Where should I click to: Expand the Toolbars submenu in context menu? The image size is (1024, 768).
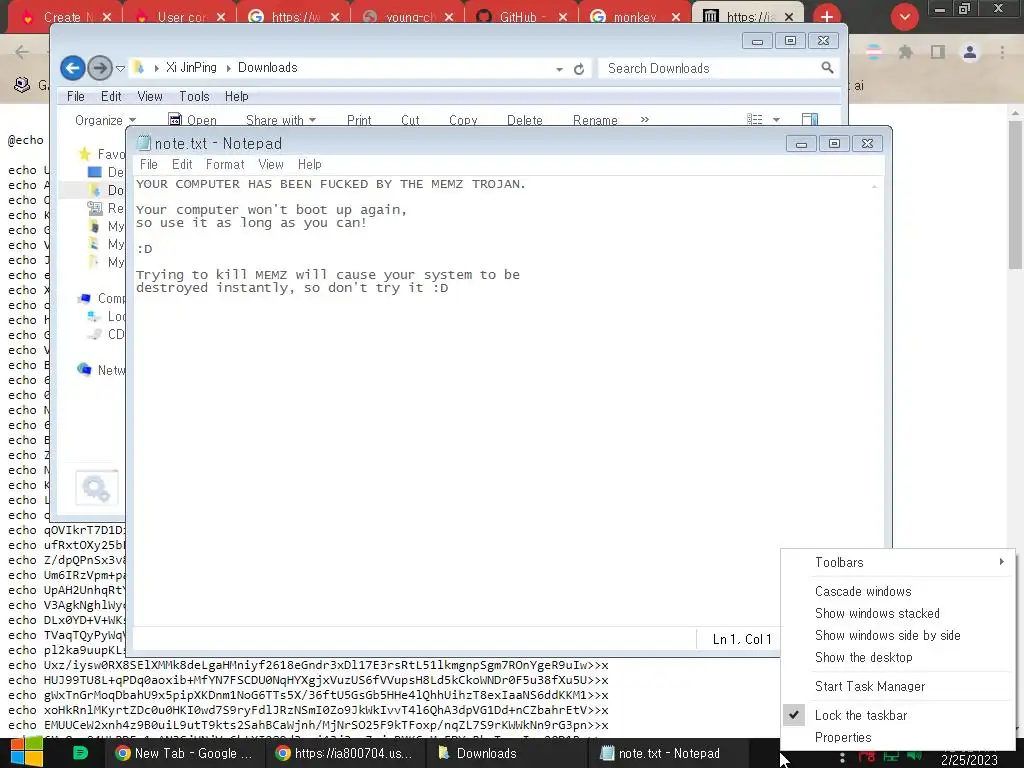point(898,562)
